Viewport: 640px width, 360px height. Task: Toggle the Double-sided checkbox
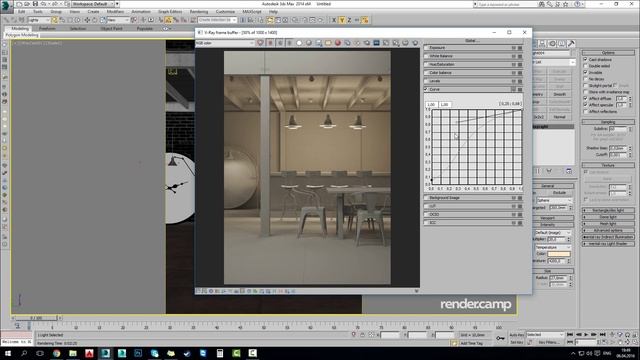tap(586, 66)
